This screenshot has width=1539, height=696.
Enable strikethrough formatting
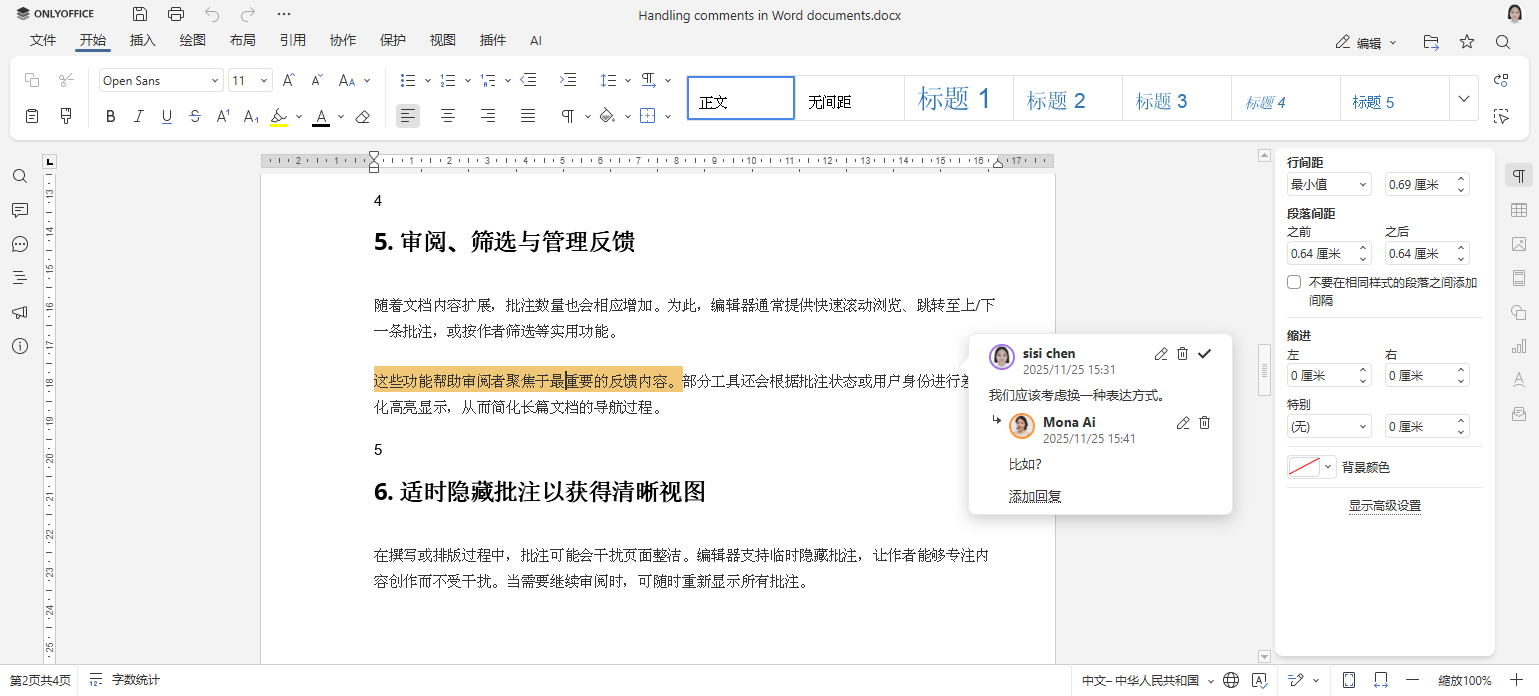pyautogui.click(x=194, y=116)
